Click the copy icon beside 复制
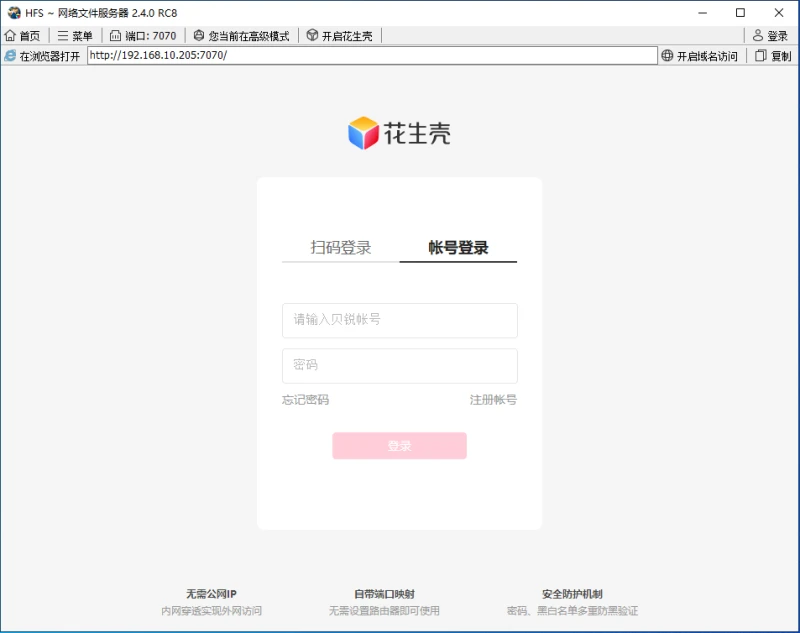Screen dimensions: 800x633 point(761,56)
